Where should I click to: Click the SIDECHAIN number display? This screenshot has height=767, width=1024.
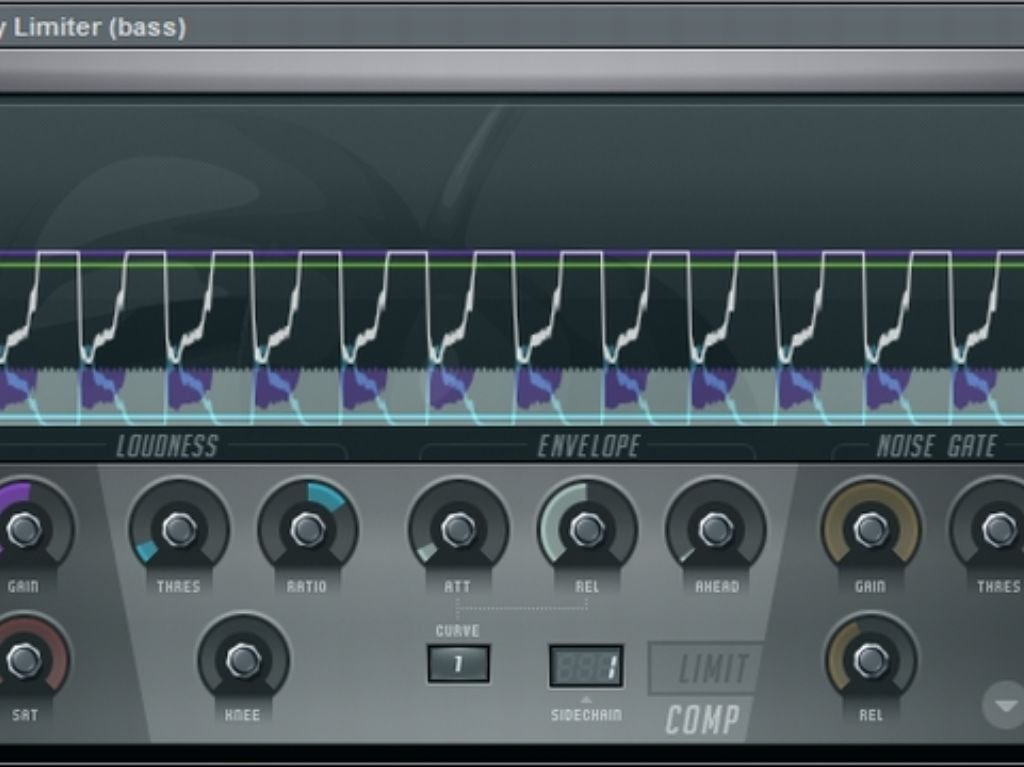586,666
